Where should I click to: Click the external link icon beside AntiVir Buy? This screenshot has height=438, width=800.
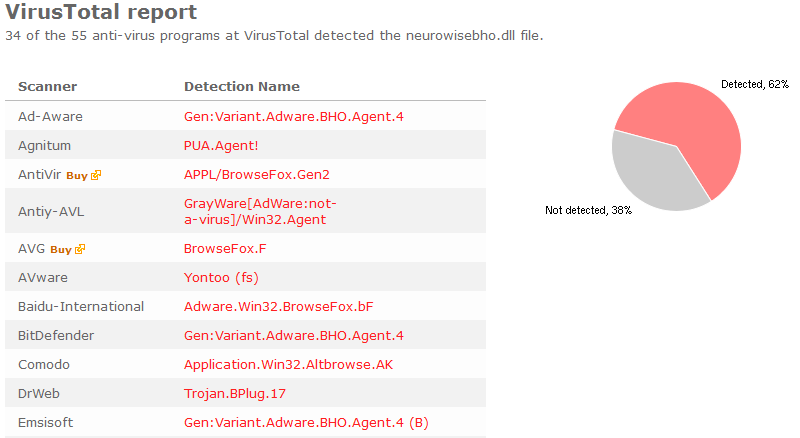click(x=96, y=175)
